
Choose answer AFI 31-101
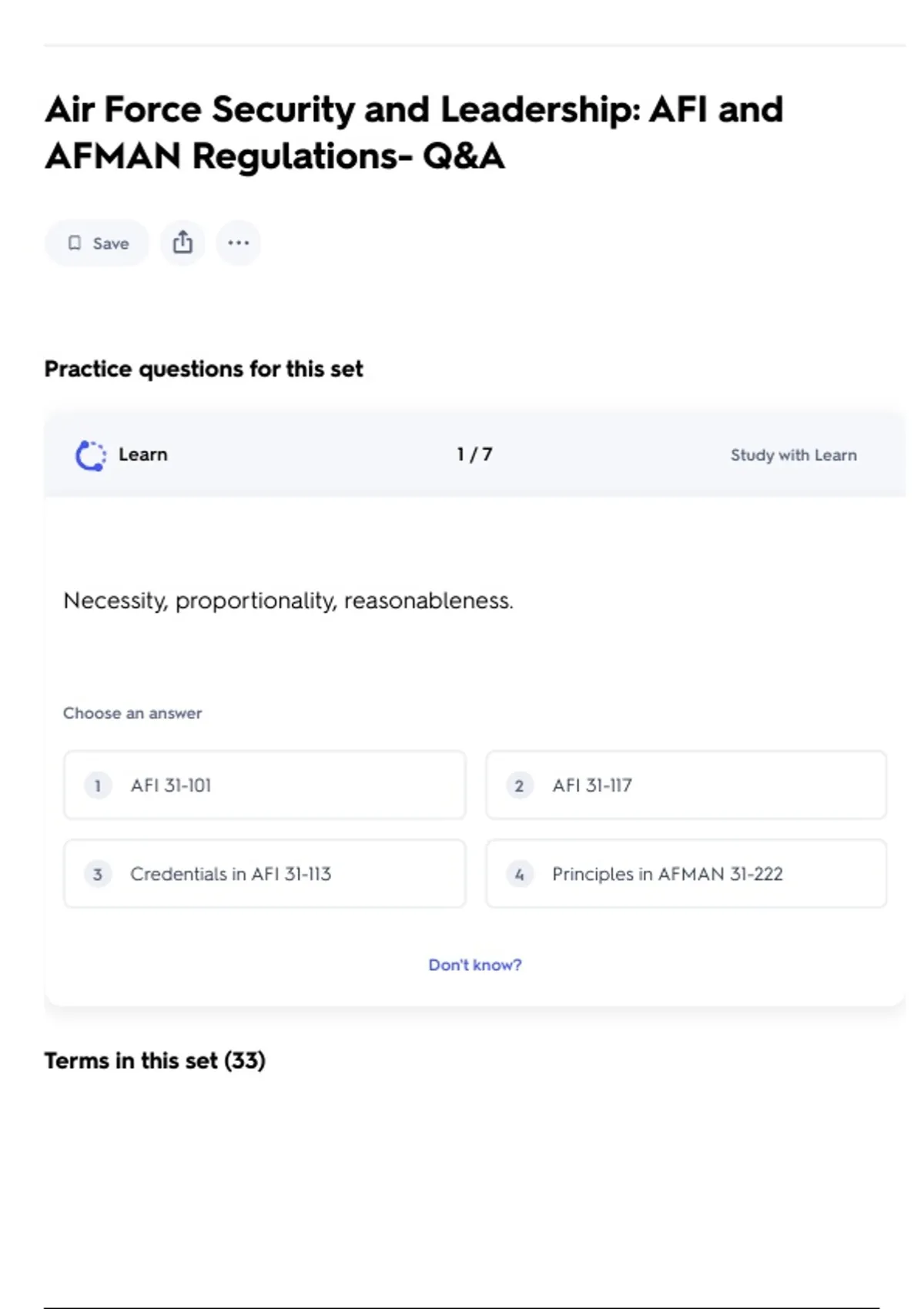coord(171,785)
